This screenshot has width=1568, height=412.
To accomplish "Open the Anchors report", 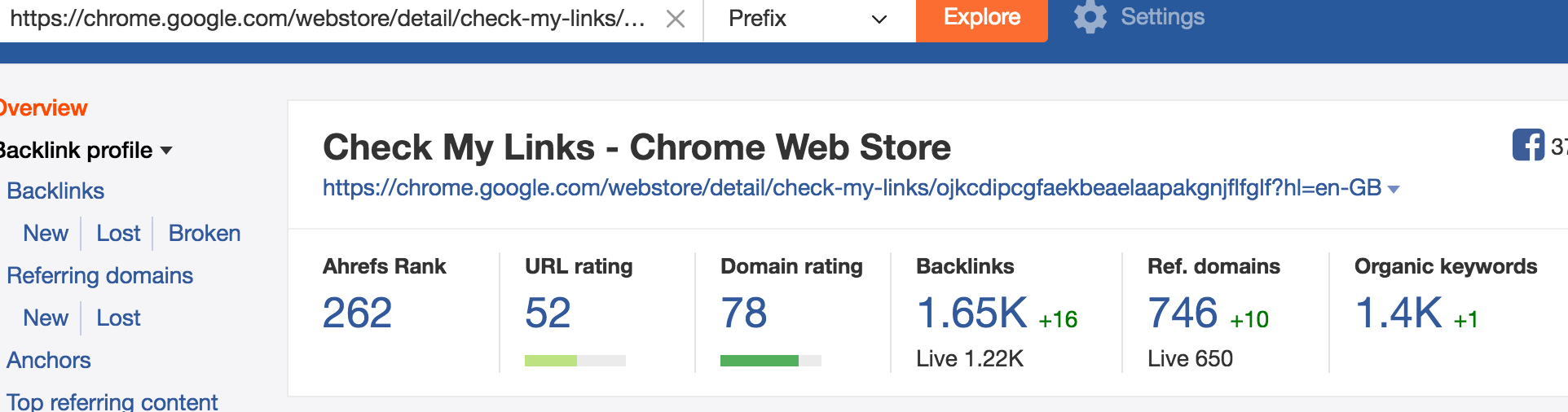I will pos(49,361).
